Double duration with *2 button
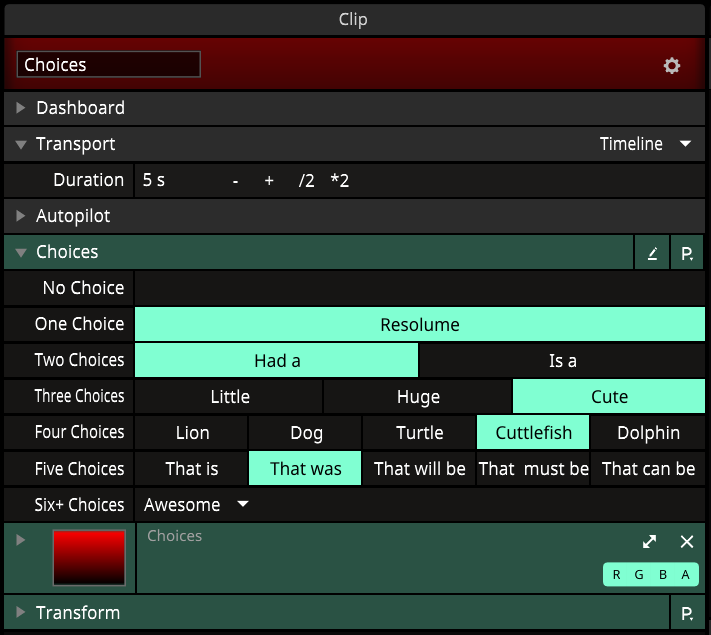The height and width of the screenshot is (635, 711). point(340,181)
